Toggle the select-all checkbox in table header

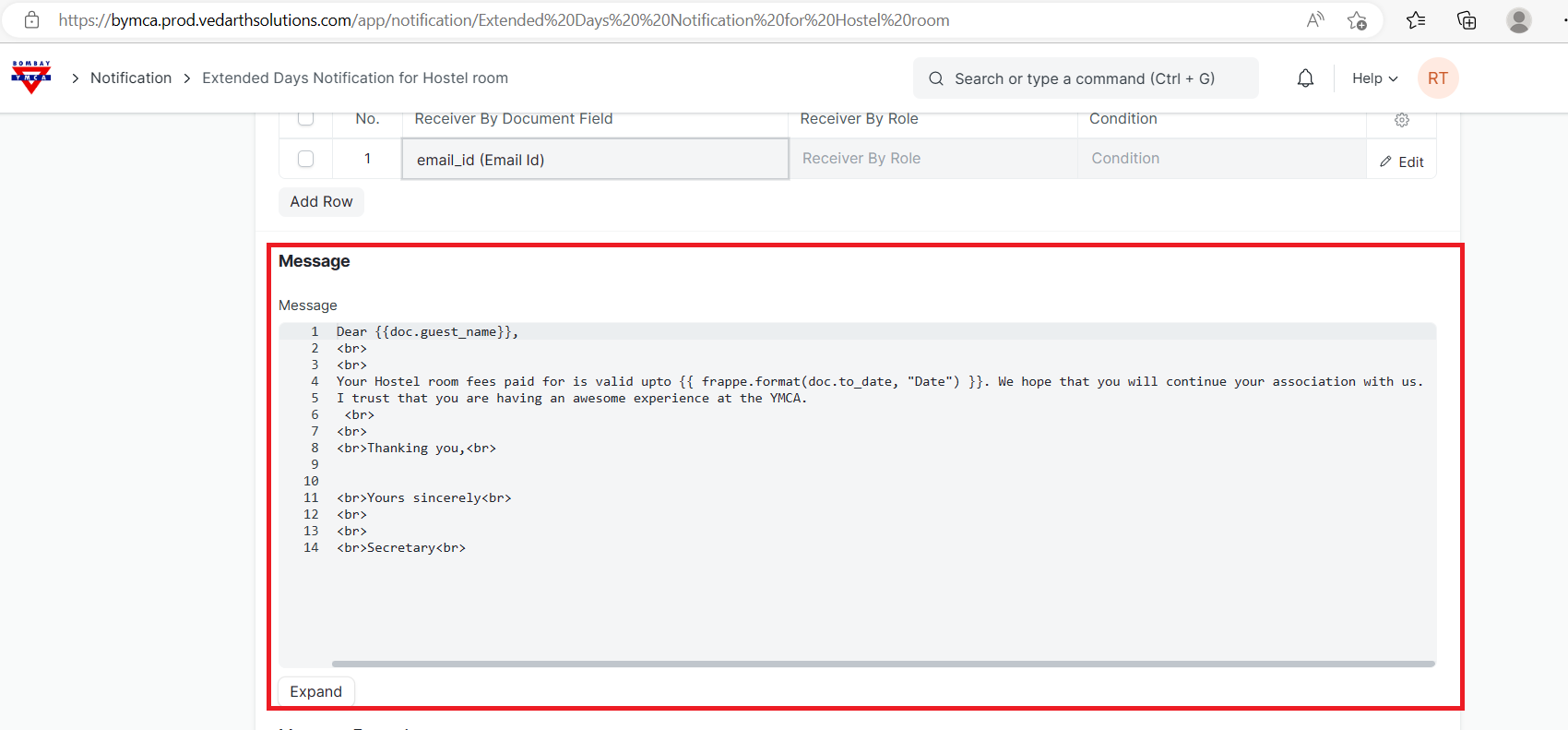[x=306, y=118]
